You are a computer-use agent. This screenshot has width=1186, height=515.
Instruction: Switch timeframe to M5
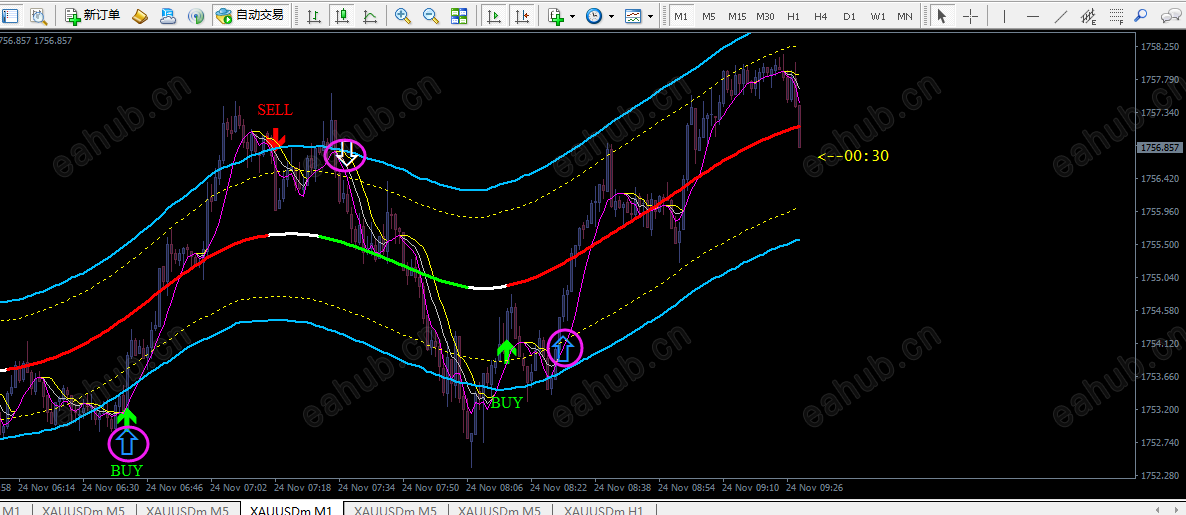709,16
